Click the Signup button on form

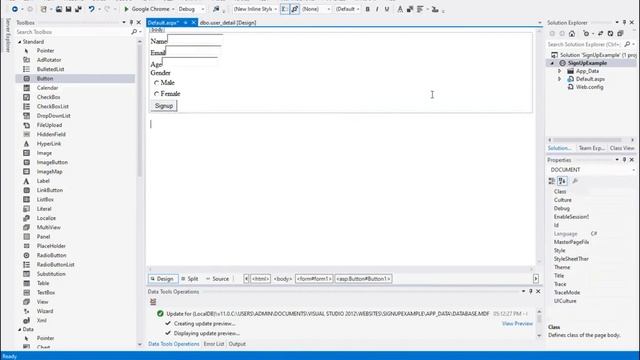tap(164, 106)
